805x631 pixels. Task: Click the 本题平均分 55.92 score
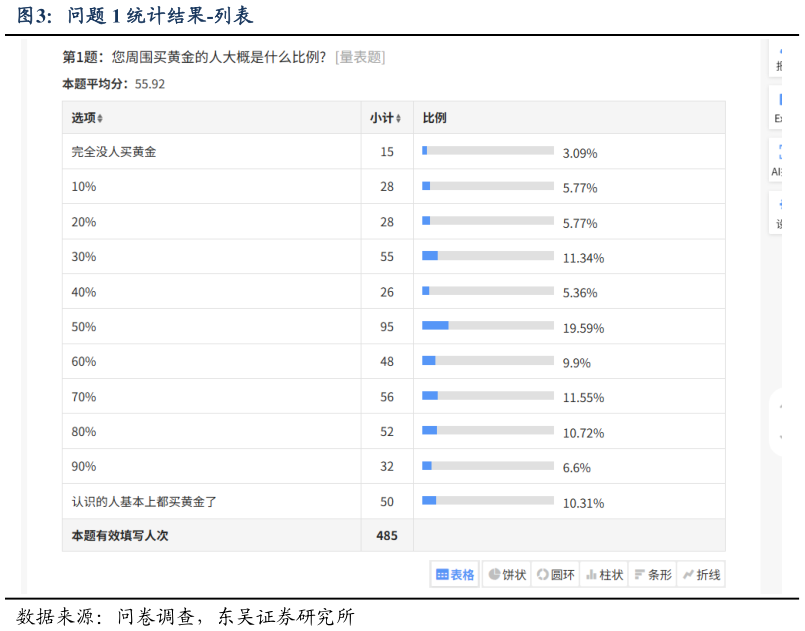[x=113, y=84]
